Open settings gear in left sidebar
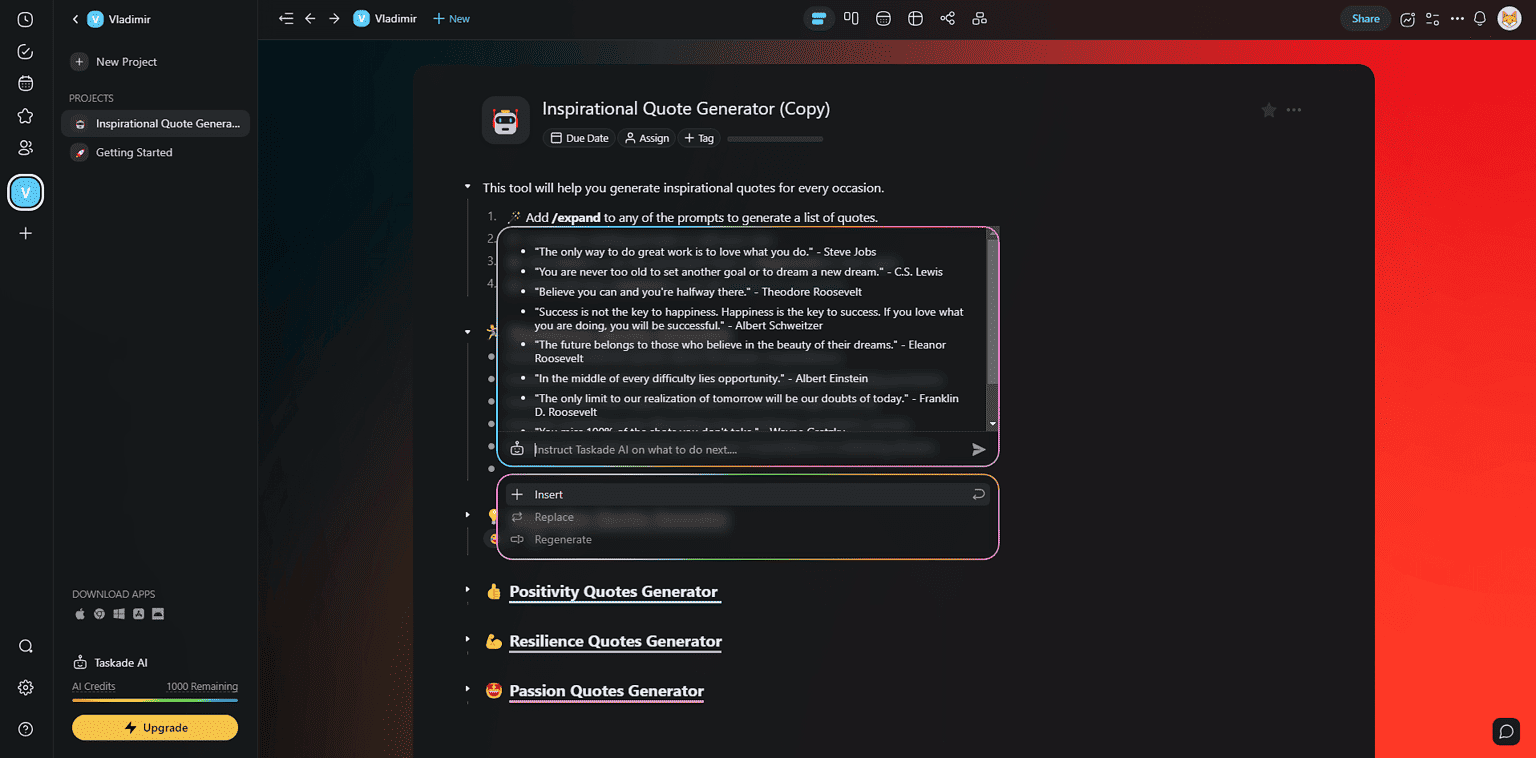The width and height of the screenshot is (1536, 758). (26, 688)
